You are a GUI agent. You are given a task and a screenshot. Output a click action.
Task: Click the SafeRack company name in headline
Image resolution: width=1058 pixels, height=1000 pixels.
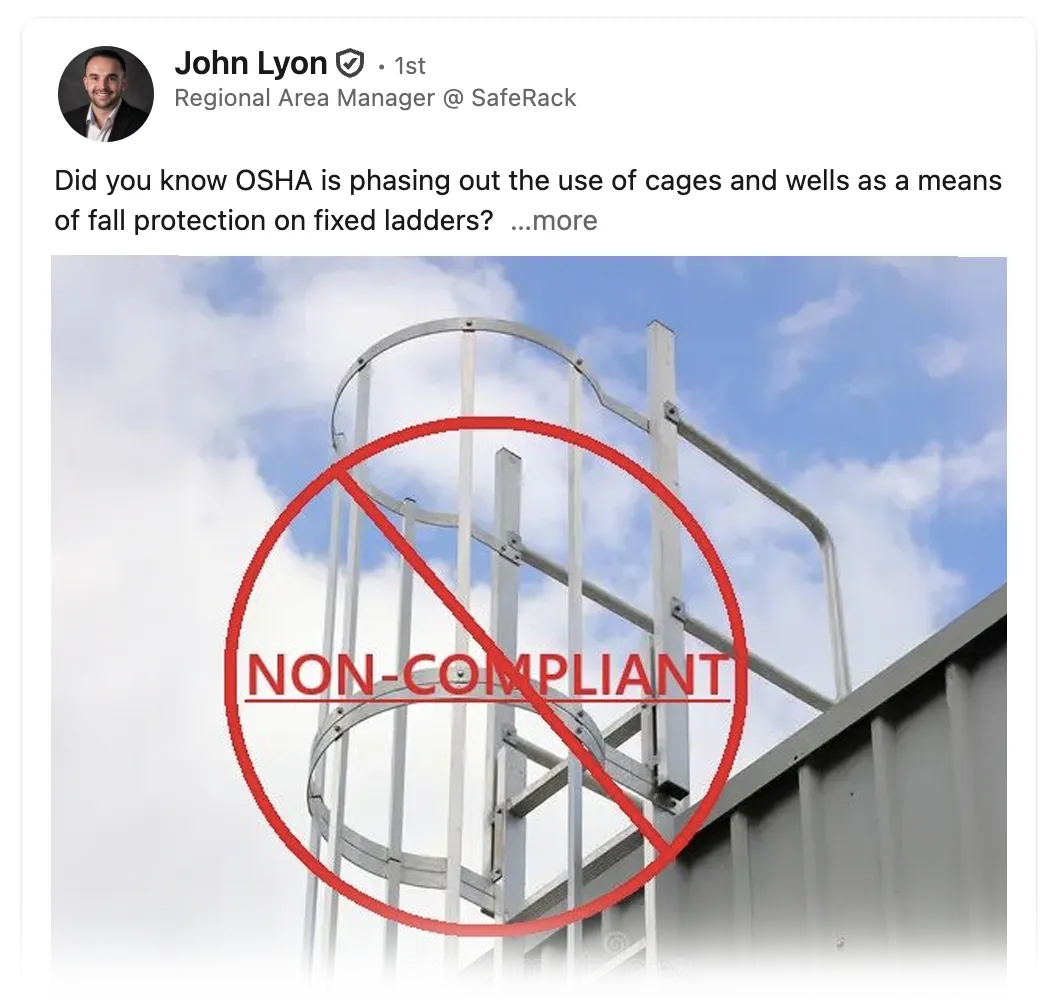(524, 99)
